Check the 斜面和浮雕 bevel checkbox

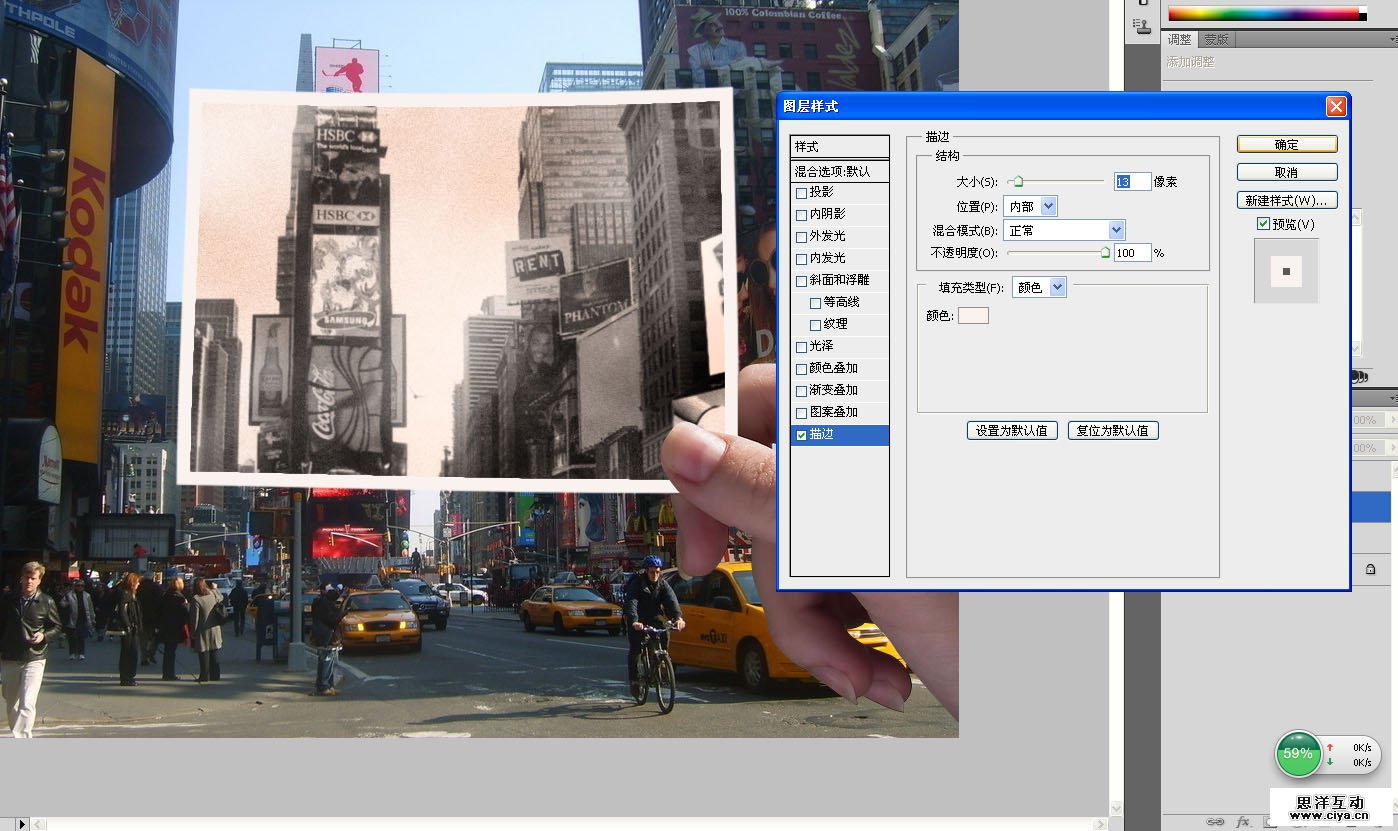801,281
